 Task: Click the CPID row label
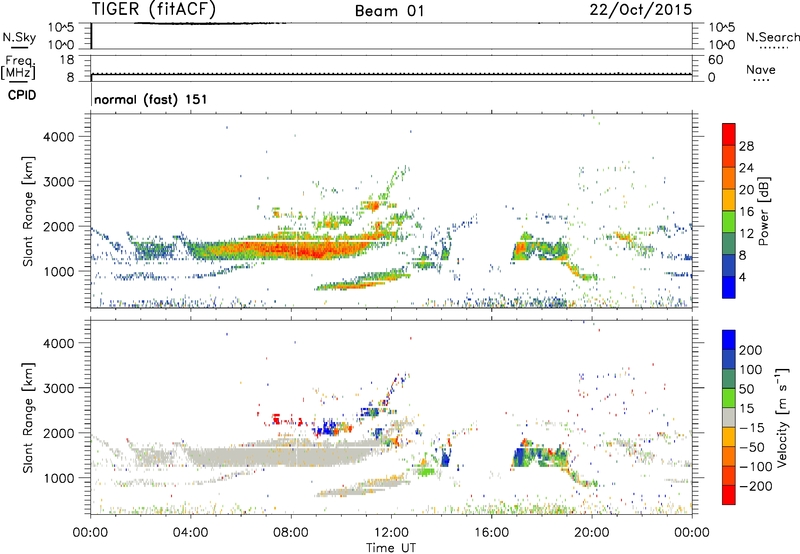22,95
